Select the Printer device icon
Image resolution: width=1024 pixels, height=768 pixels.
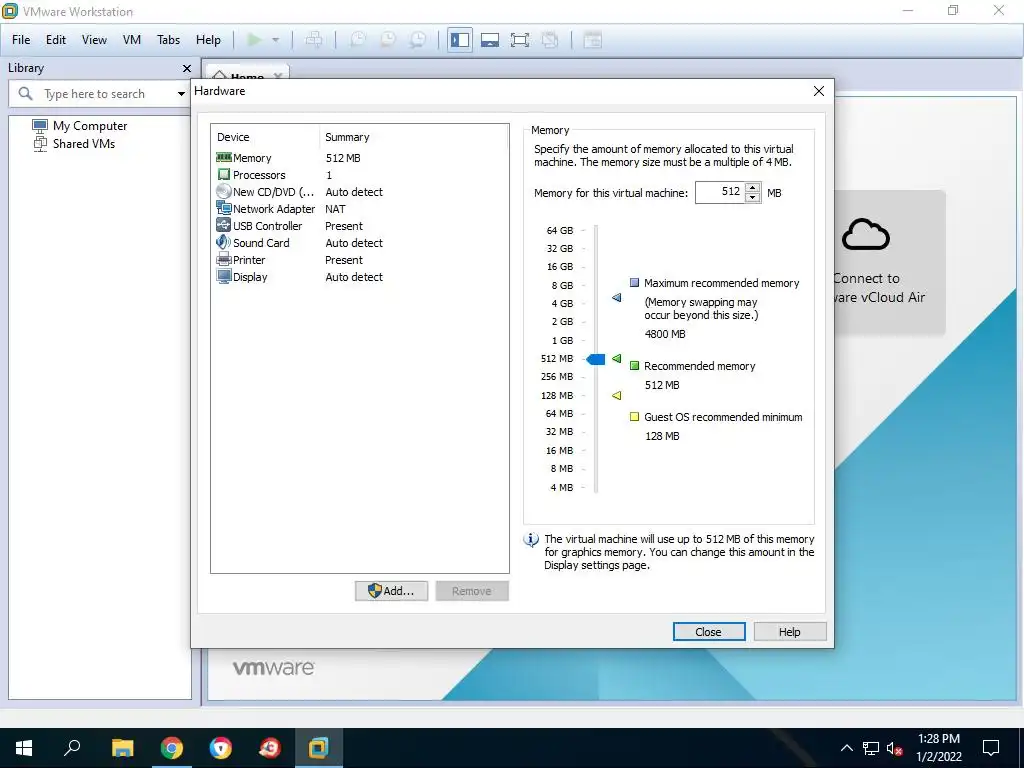(x=224, y=259)
